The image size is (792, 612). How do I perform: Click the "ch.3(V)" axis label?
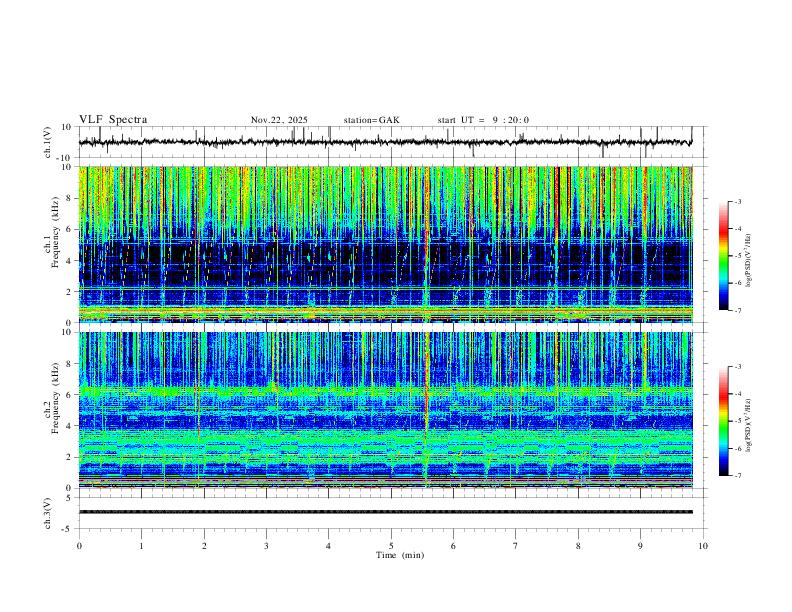pyautogui.click(x=47, y=513)
